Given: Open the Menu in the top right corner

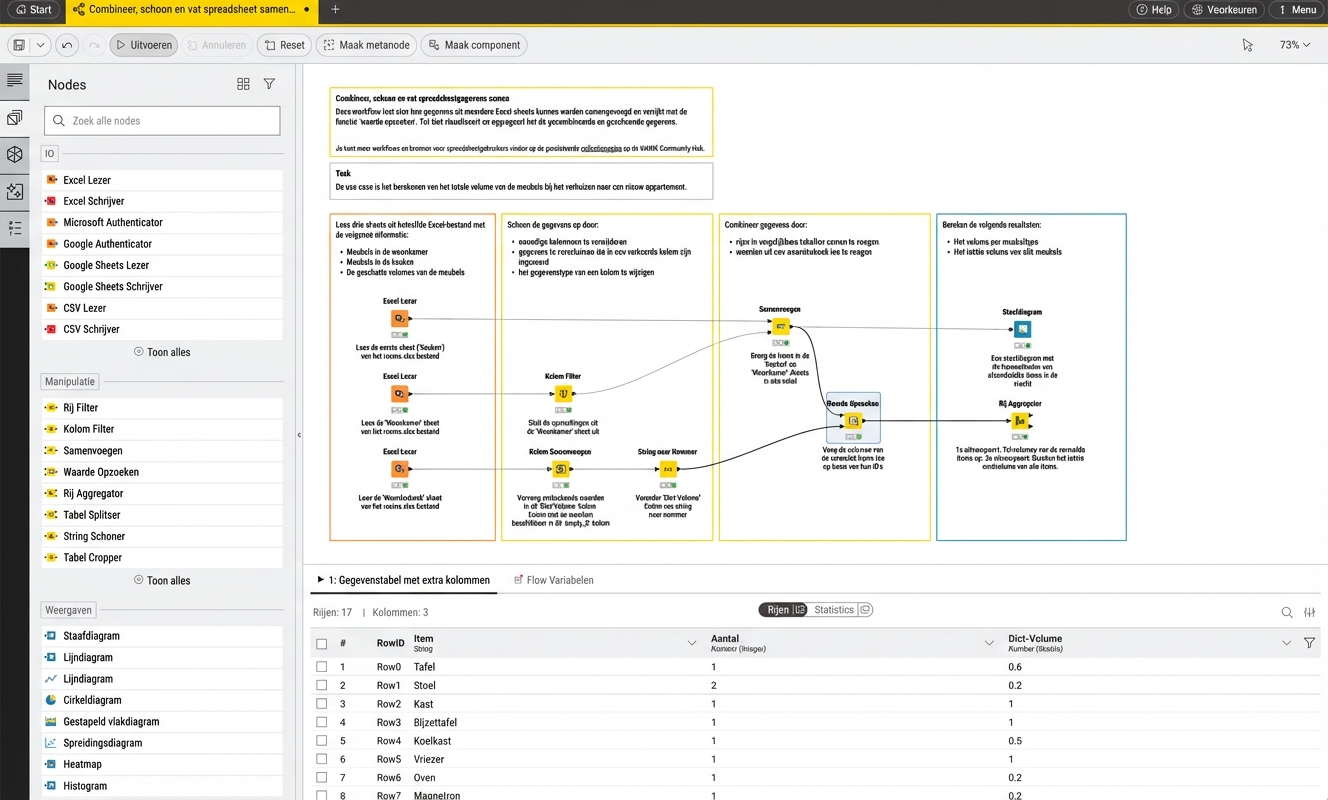Looking at the screenshot, I should click(x=1298, y=10).
